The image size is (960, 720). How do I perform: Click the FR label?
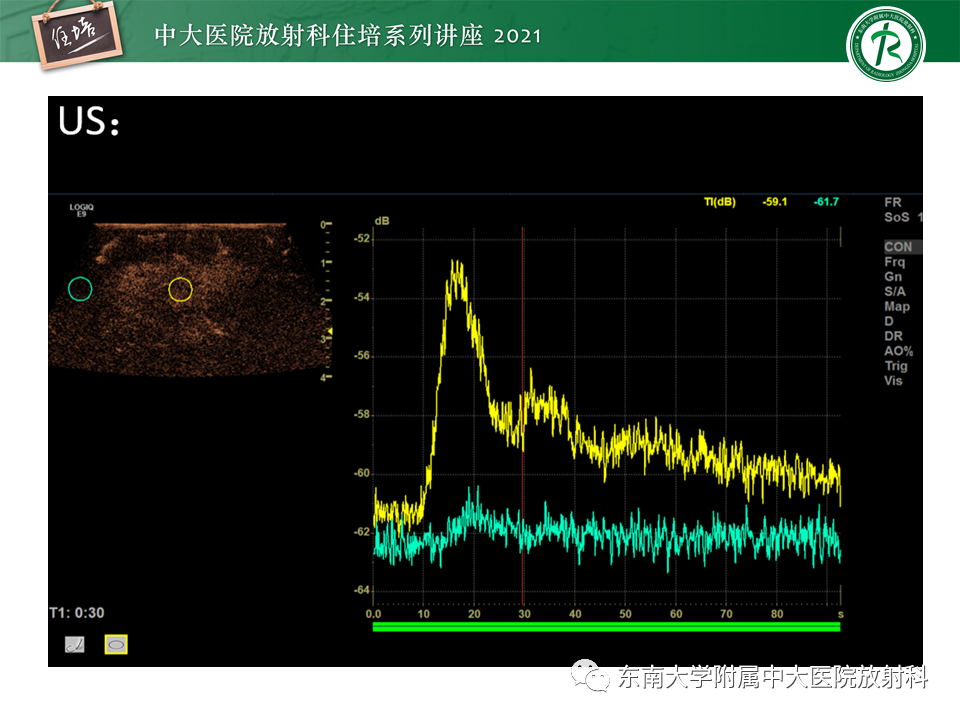point(893,202)
